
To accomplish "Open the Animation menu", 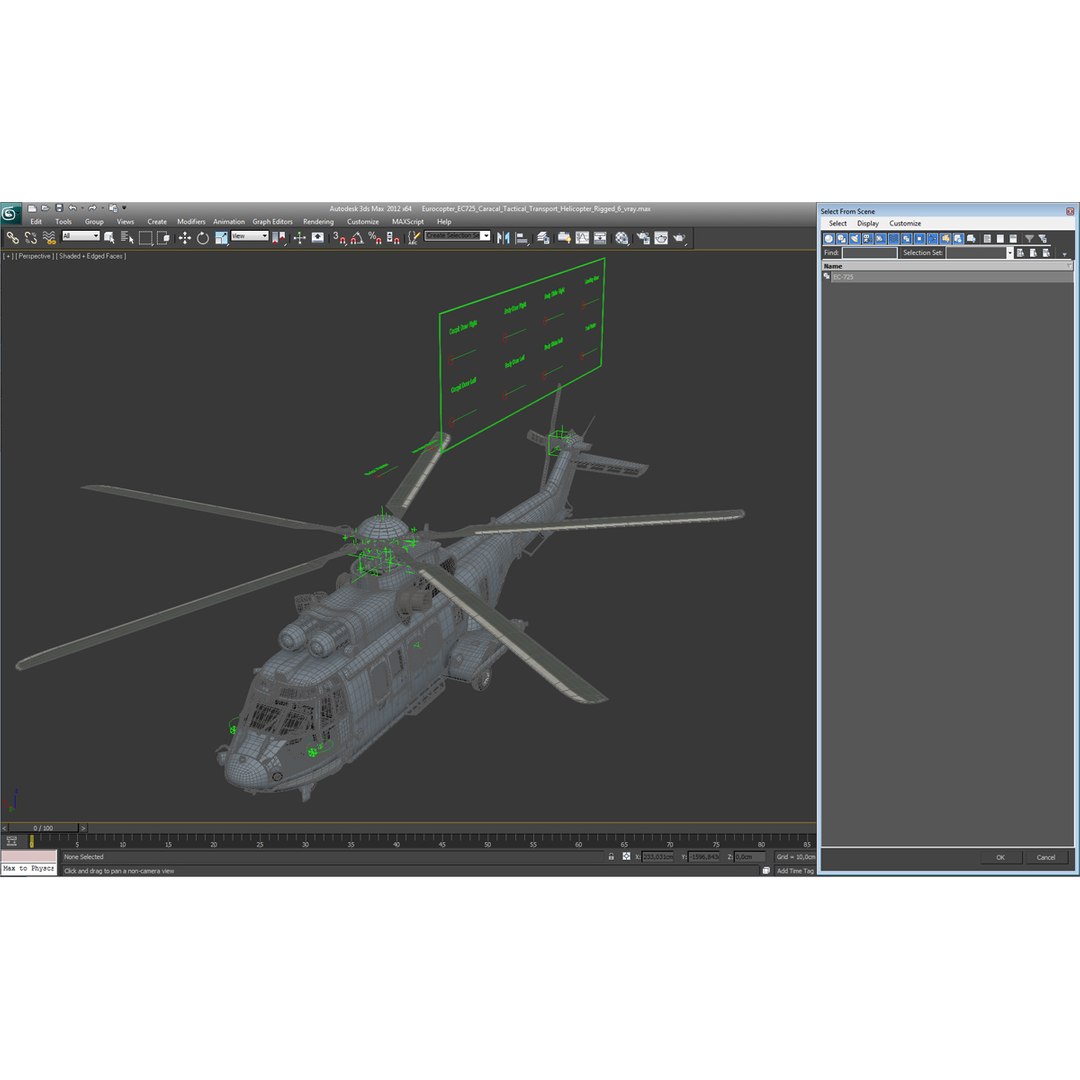I will 229,222.
